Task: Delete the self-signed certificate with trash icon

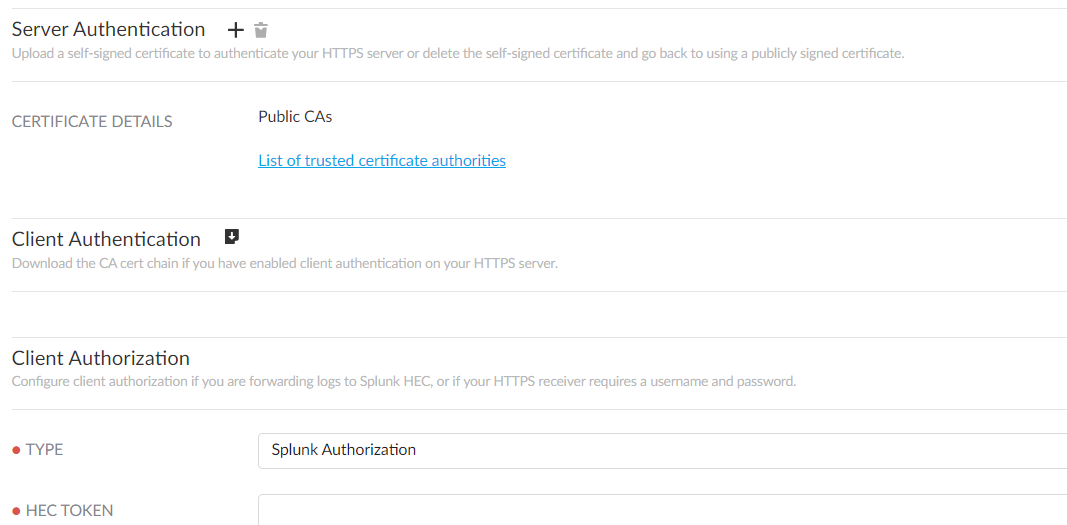Action: tap(261, 30)
